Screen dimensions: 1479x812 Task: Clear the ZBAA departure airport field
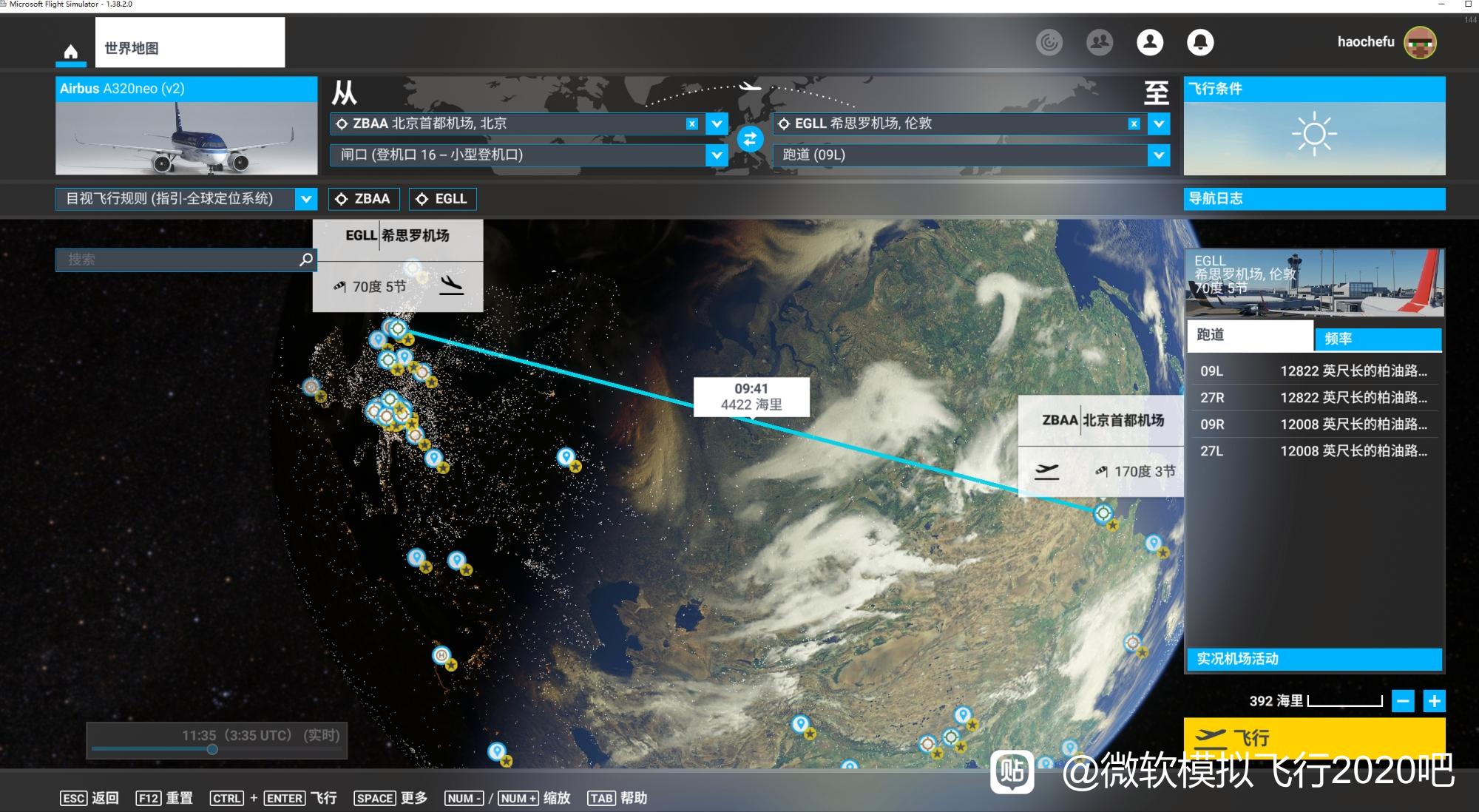[691, 124]
